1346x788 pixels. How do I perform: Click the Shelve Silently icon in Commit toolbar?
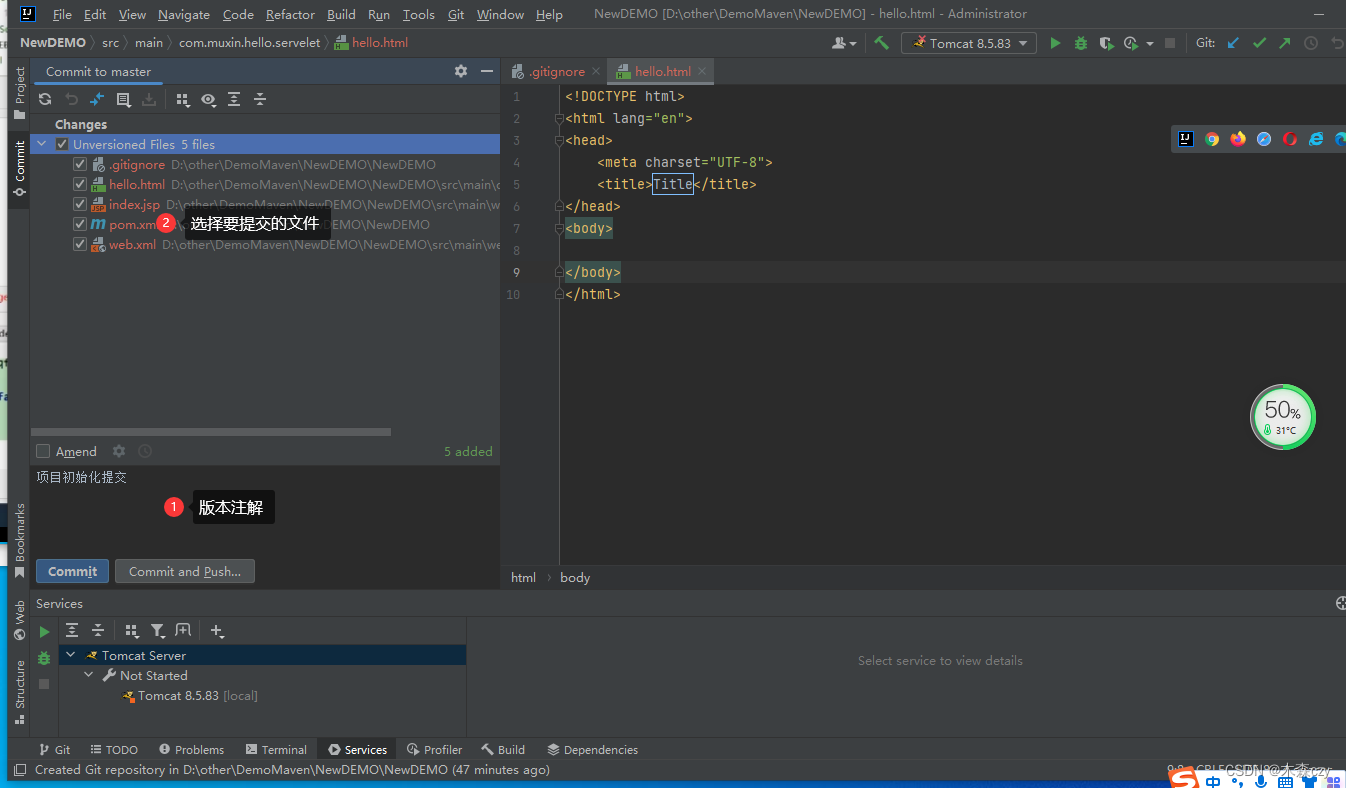coord(149,99)
